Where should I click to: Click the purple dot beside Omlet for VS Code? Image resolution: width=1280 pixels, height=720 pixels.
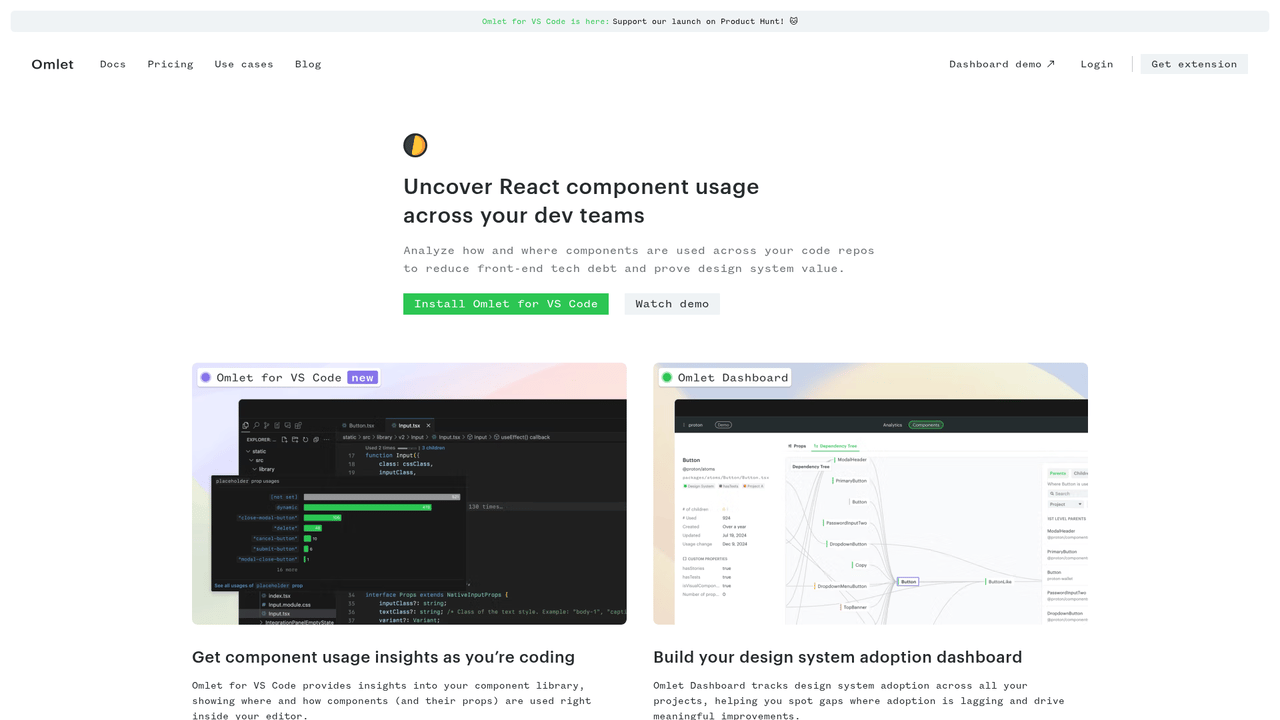coord(206,378)
